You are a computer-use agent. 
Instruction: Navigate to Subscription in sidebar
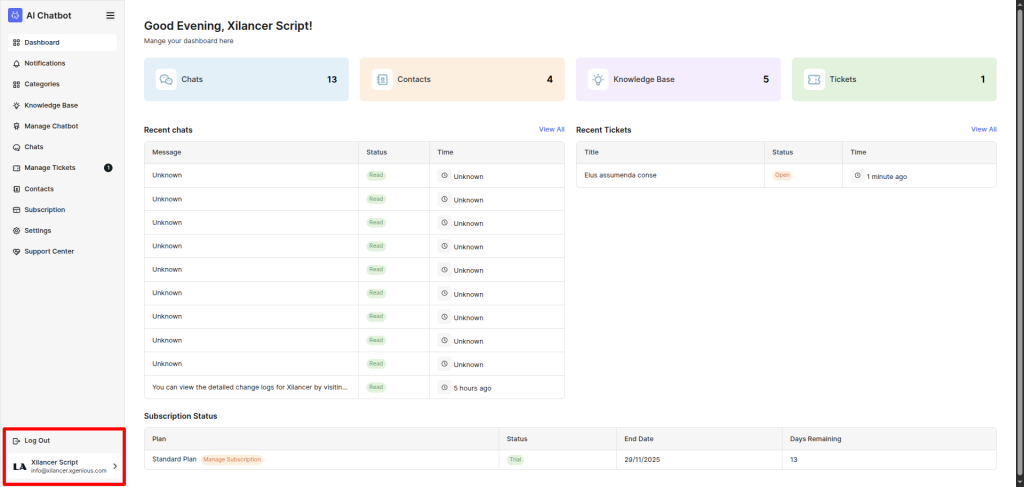click(45, 210)
